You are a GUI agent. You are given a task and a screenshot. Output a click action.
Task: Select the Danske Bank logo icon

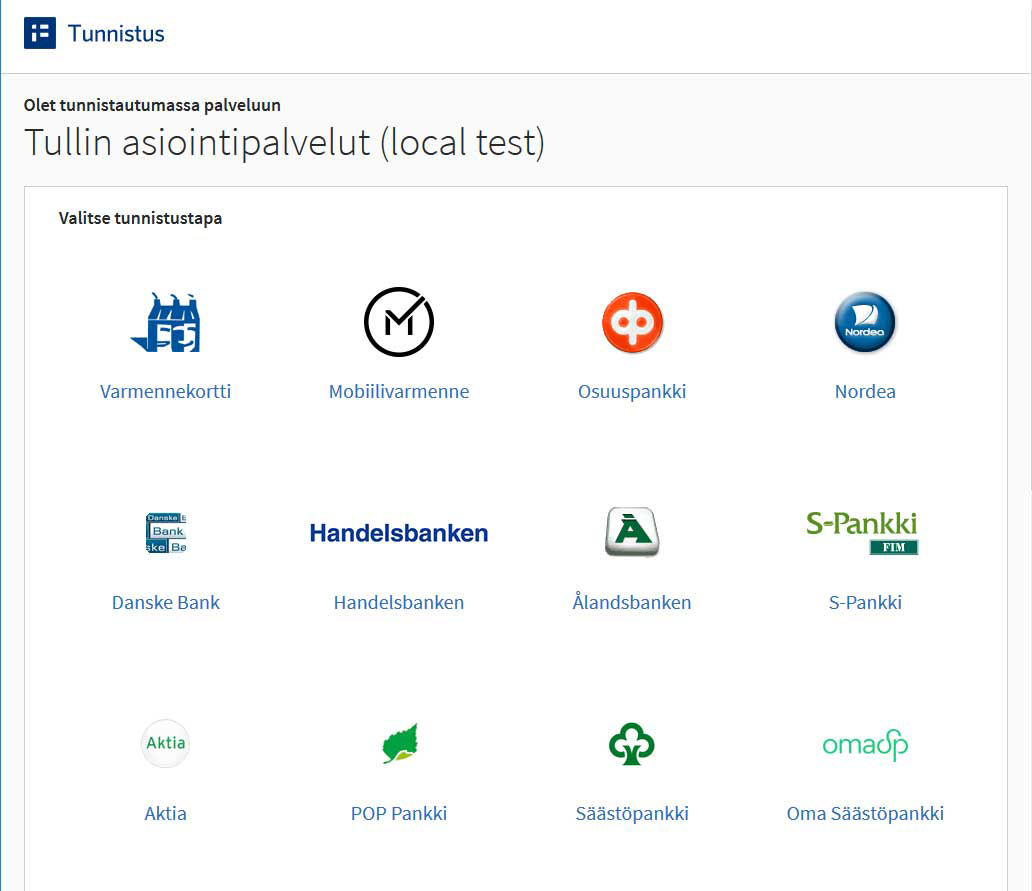(166, 533)
